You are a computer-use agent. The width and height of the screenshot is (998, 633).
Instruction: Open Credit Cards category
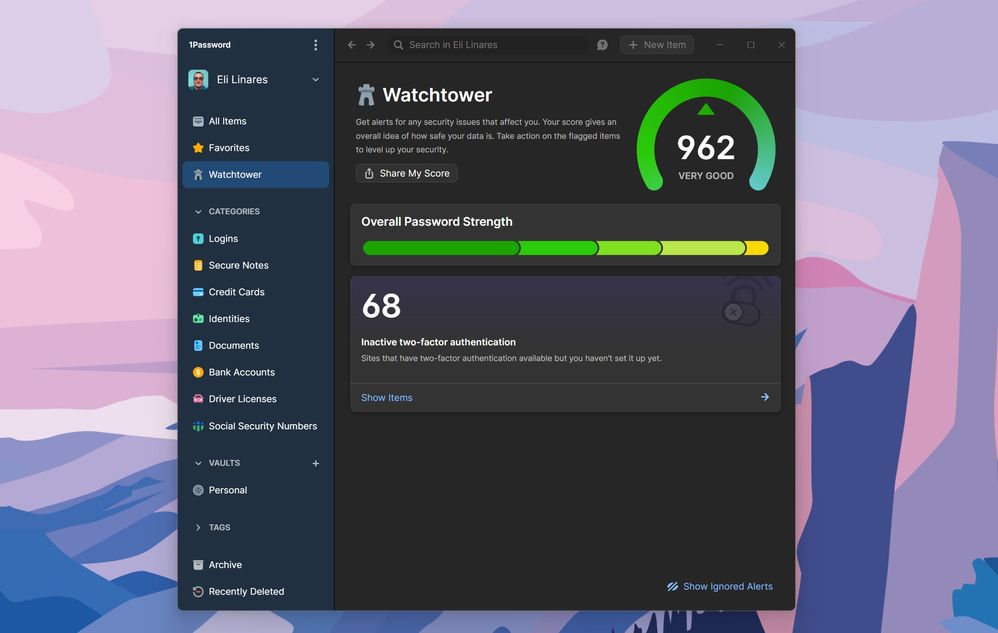point(255,292)
